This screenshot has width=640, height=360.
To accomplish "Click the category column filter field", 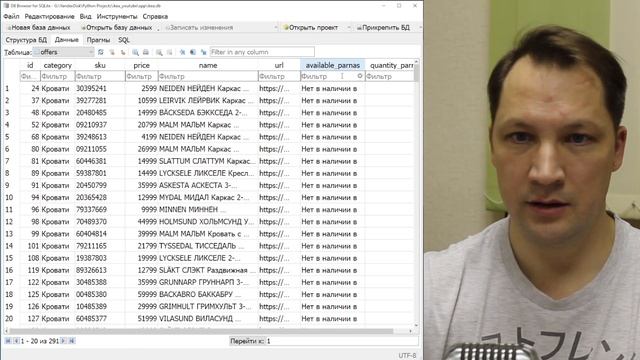I will point(58,76).
